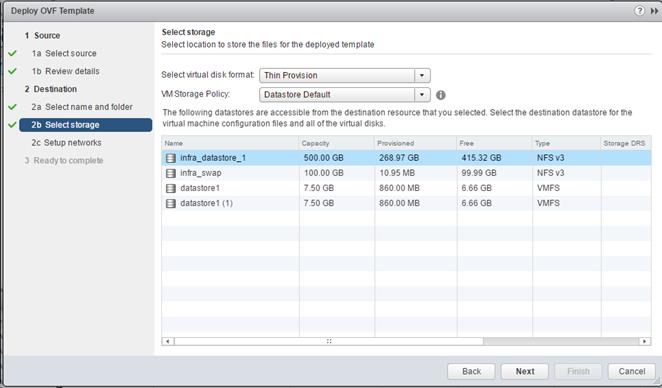Click the VMFS type of datastore1 (1)
This screenshot has height=388, width=662.
(548, 203)
